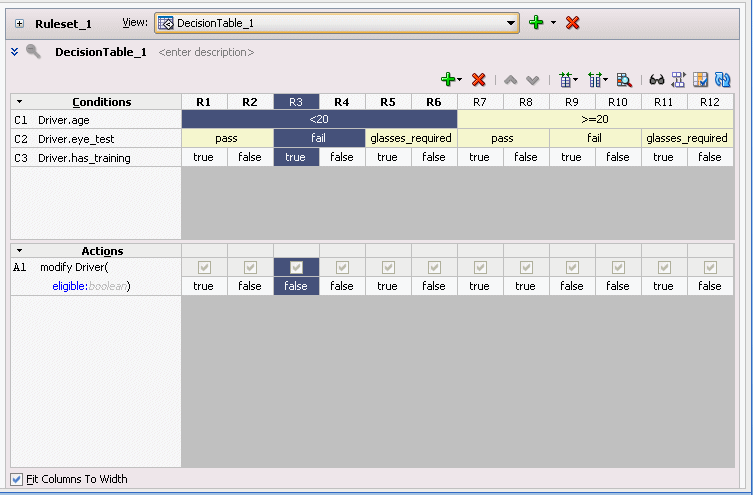Select the A1 modify Driver action row

96,277
